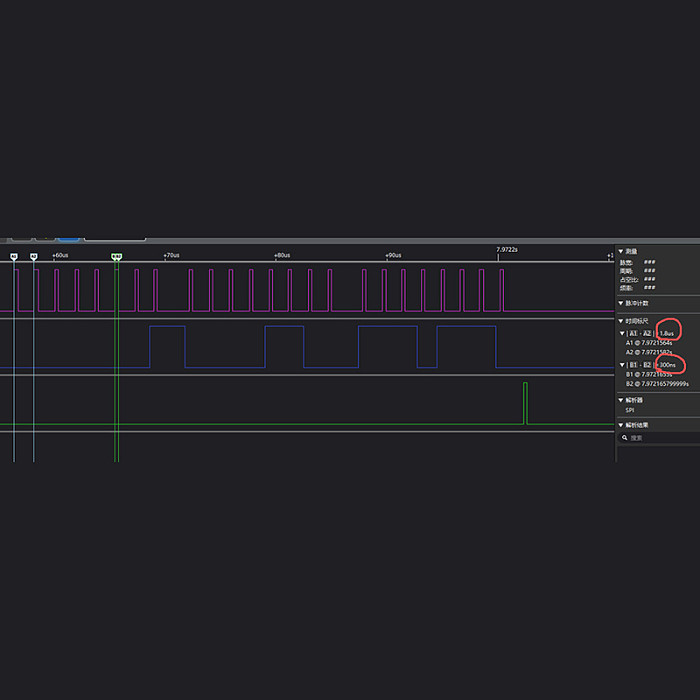The height and width of the screenshot is (700, 700).
Task: Click the +90us time ruler label
Action: [x=393, y=255]
